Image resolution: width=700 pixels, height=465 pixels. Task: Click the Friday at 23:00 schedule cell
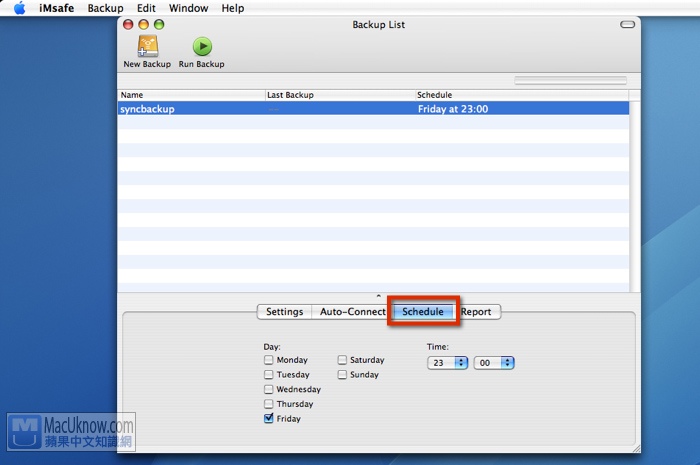click(x=453, y=109)
